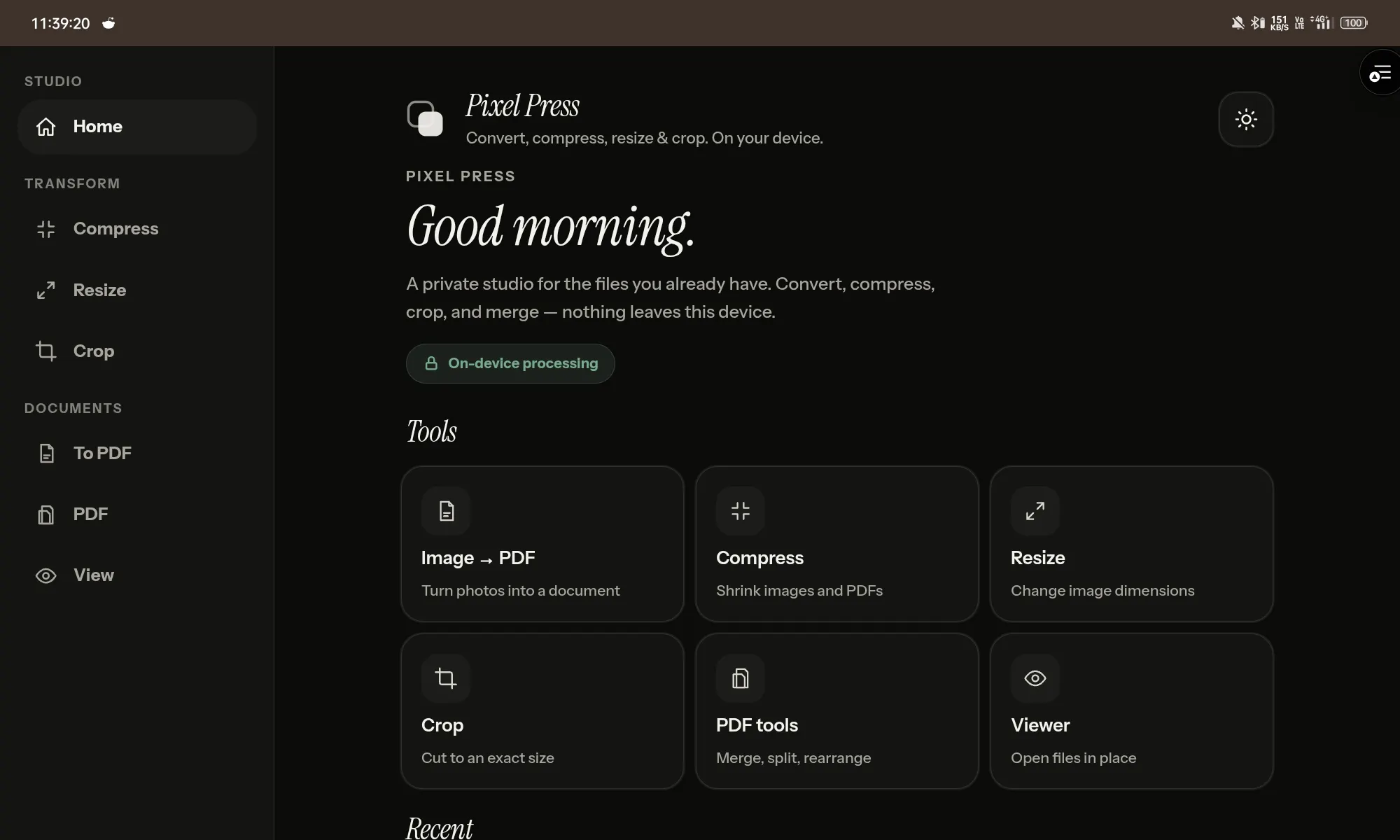Image resolution: width=1400 pixels, height=840 pixels.
Task: Click the battery indicator showing 100
Action: point(1354,23)
